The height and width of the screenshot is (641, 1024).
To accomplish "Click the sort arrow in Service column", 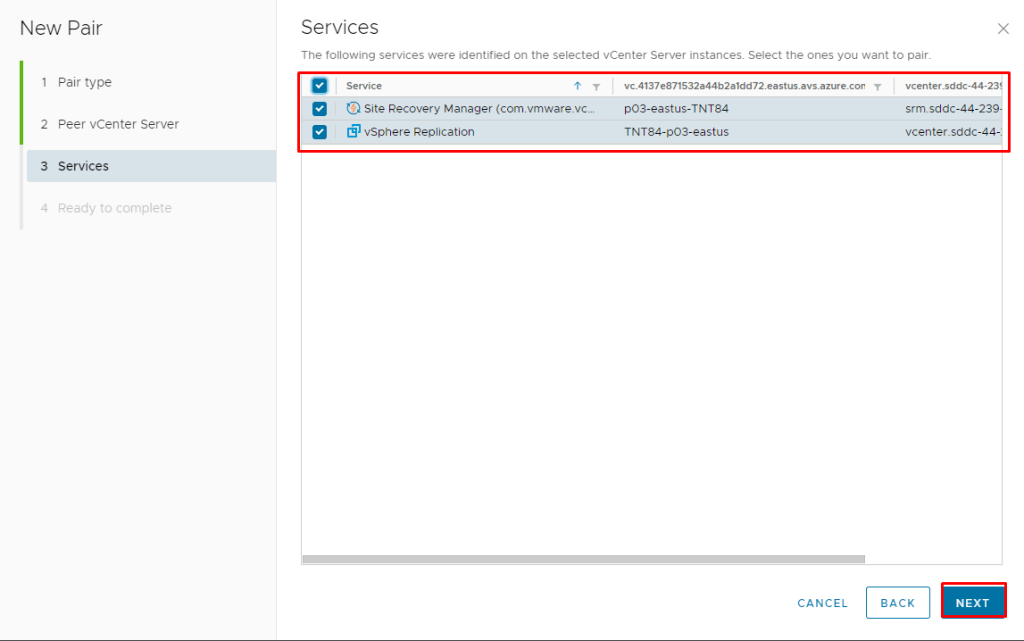I will coord(577,86).
